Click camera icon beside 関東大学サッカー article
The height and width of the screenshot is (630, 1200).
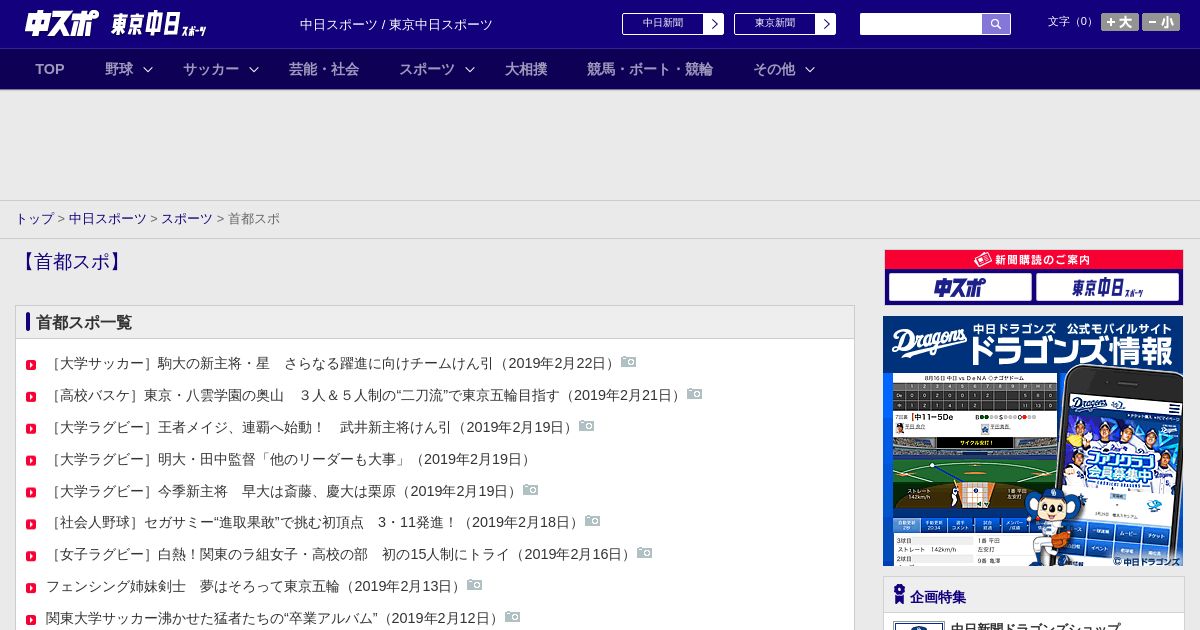point(512,617)
